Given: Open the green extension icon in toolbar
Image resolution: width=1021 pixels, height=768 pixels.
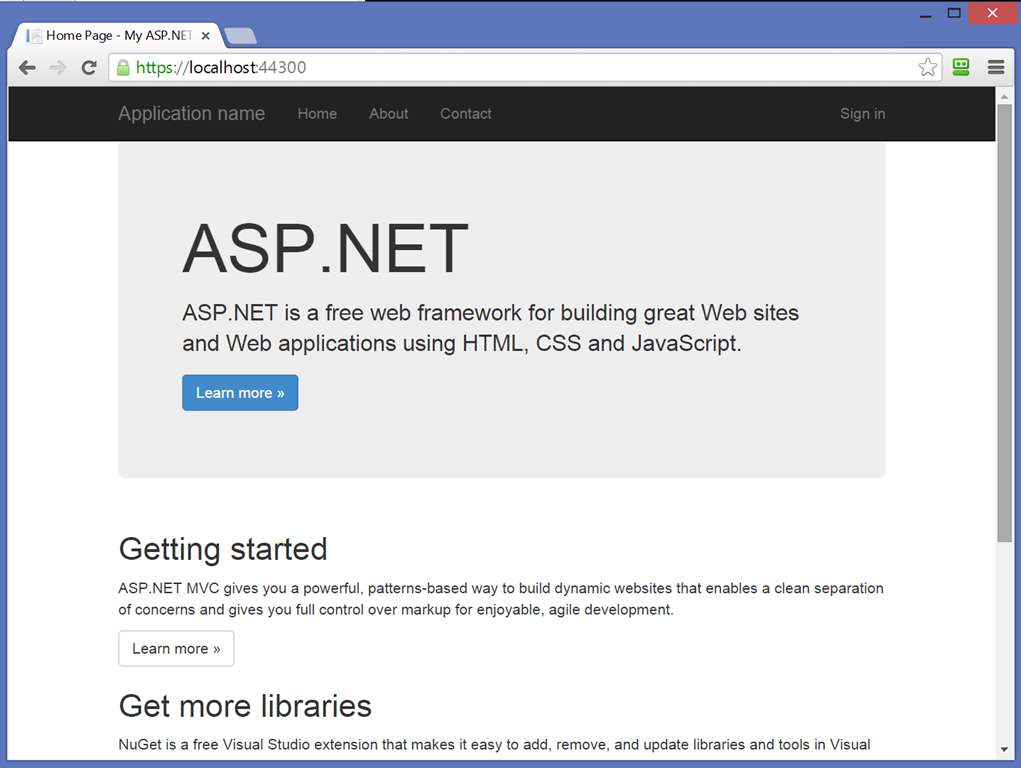Looking at the screenshot, I should (x=961, y=67).
